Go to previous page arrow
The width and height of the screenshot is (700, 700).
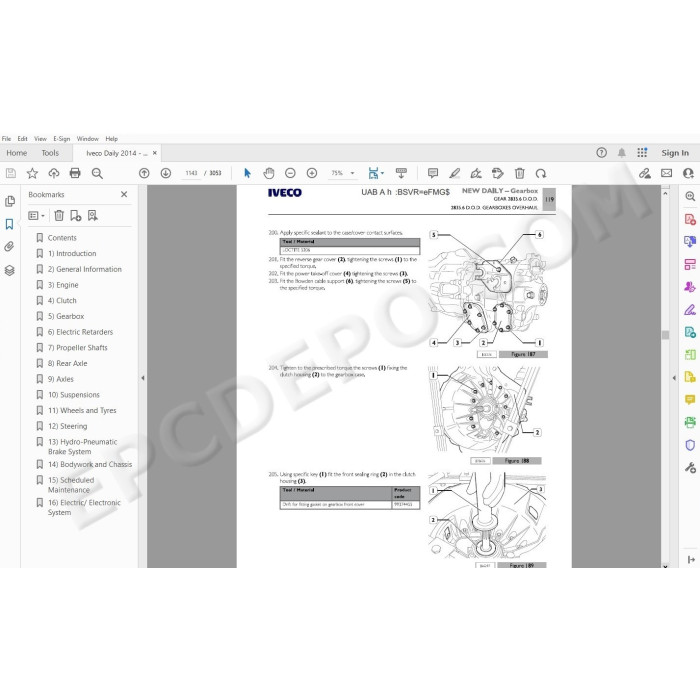144,173
